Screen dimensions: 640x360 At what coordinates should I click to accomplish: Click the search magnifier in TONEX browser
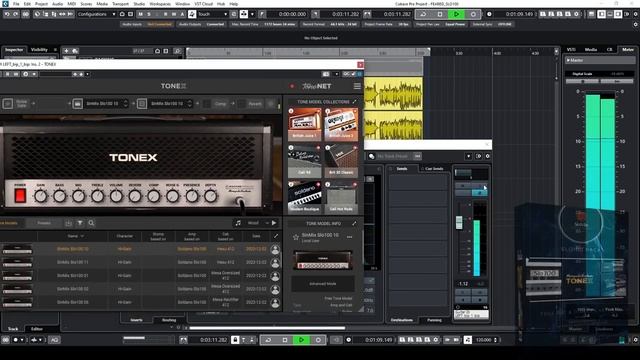91,223
